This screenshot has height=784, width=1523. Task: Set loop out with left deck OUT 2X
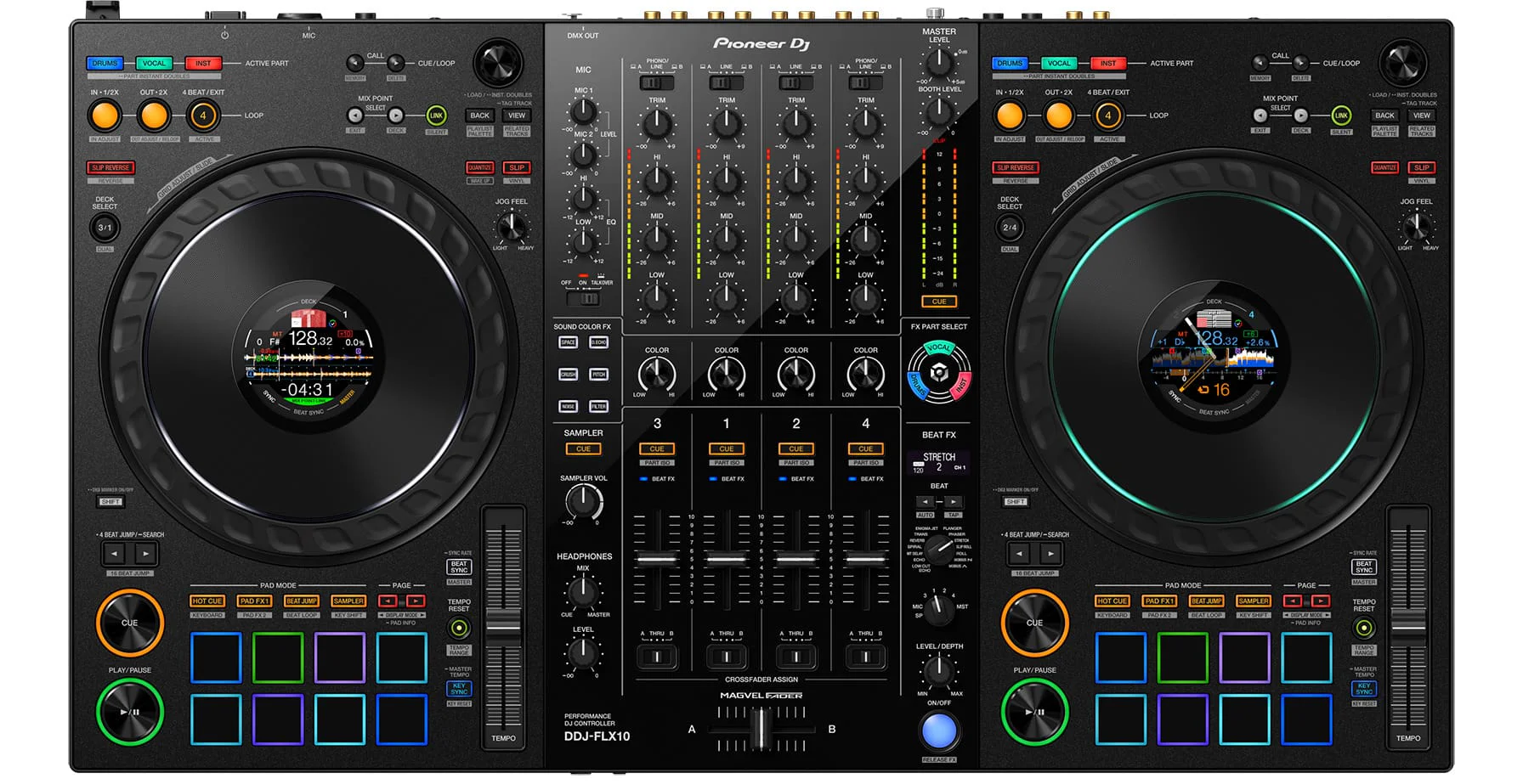[154, 116]
